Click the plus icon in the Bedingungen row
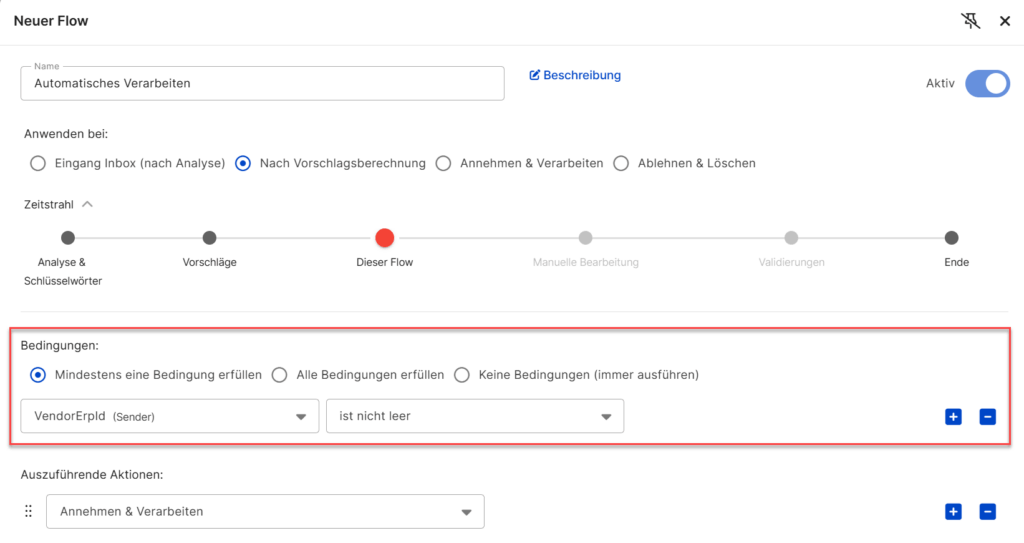 (953, 416)
